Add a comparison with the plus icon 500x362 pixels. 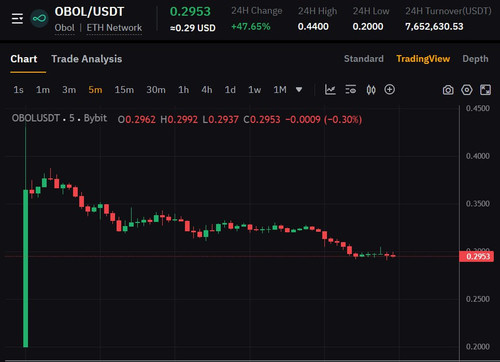coord(390,89)
